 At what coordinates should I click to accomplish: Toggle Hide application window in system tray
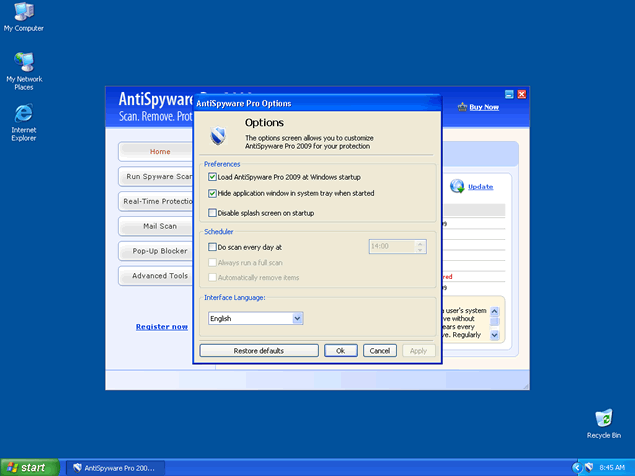tap(212, 193)
